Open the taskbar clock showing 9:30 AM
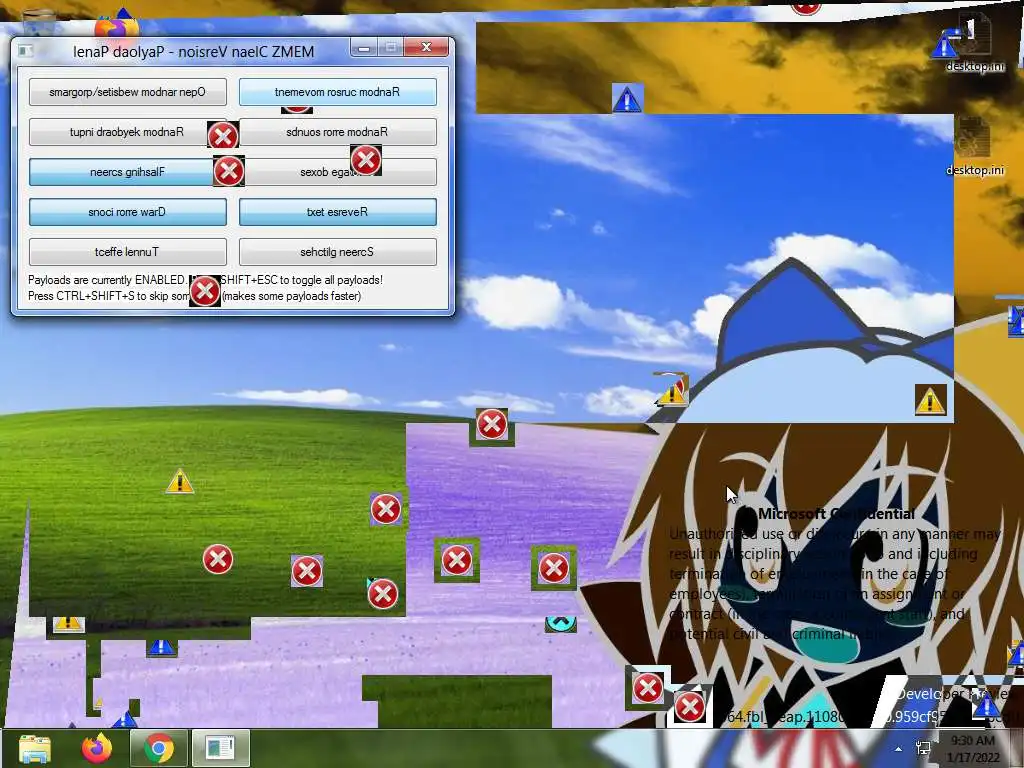 pos(973,749)
